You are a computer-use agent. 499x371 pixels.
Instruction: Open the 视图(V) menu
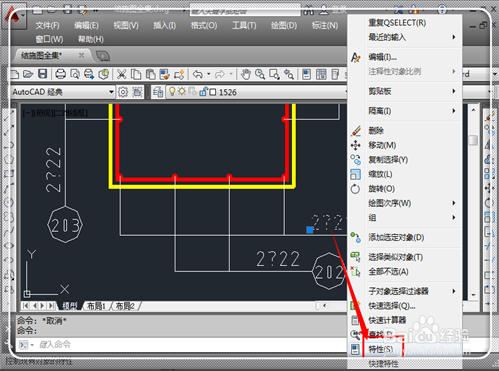pos(126,25)
